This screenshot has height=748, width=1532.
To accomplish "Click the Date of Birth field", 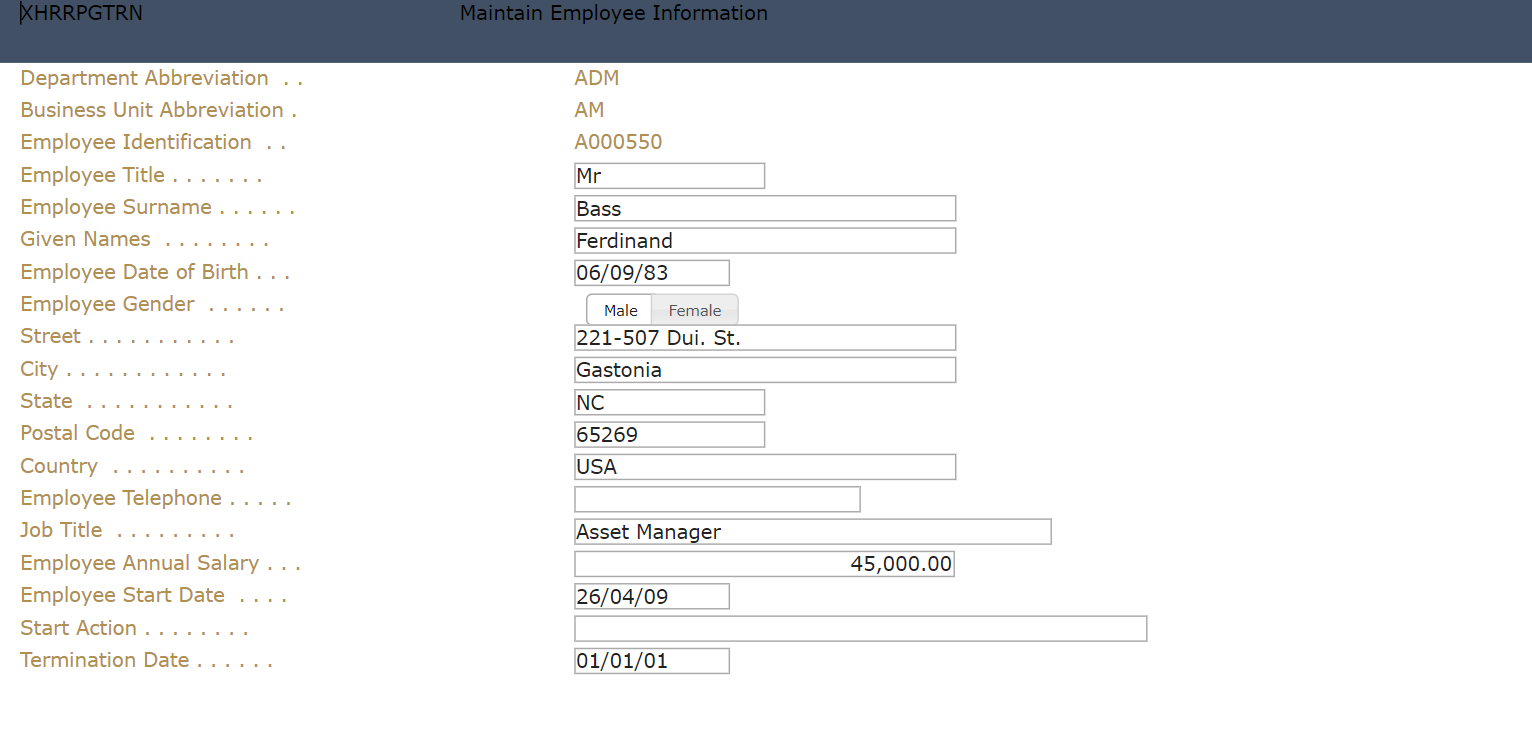I will point(651,273).
